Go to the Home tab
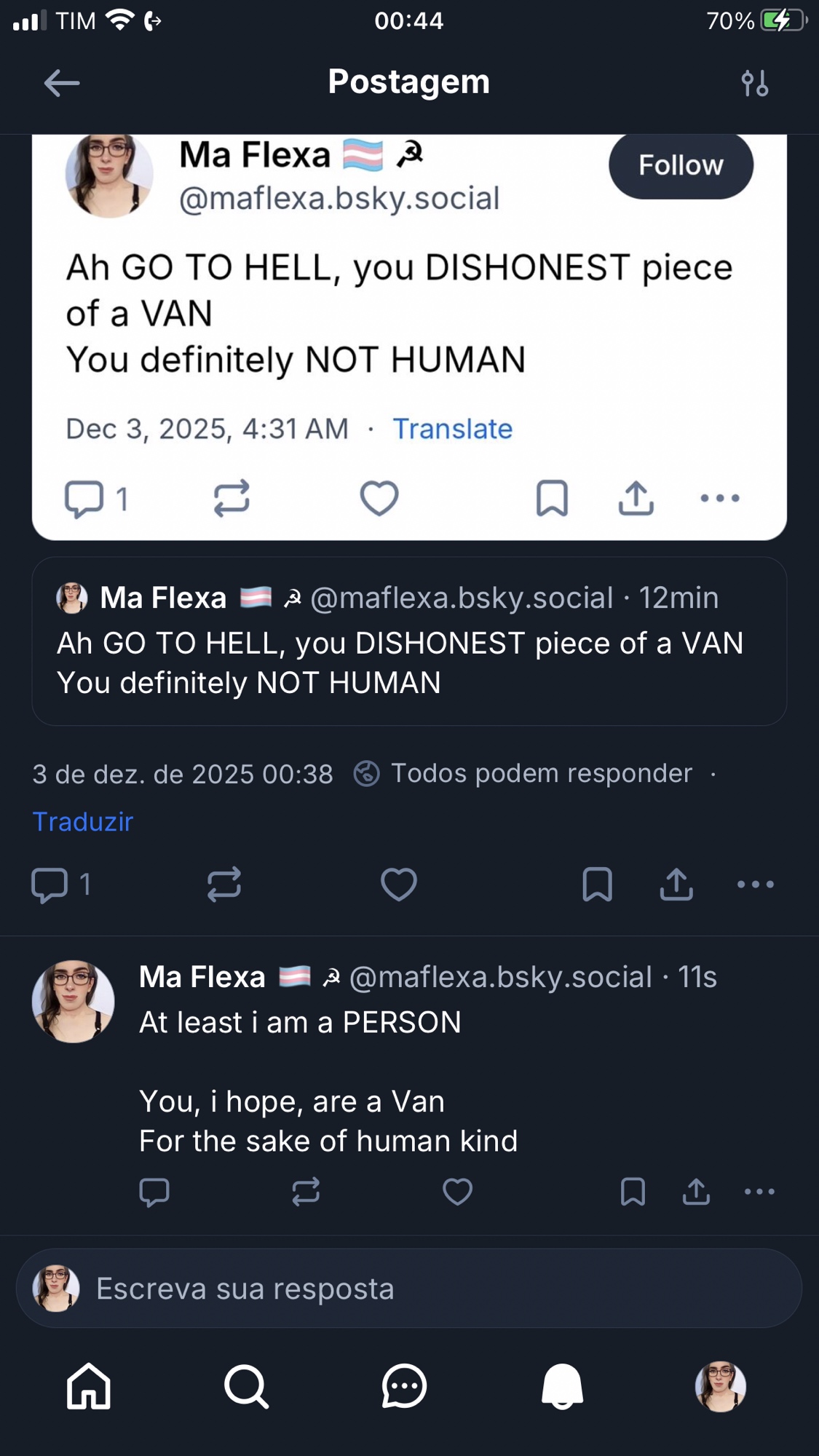The image size is (819, 1456). [89, 1386]
